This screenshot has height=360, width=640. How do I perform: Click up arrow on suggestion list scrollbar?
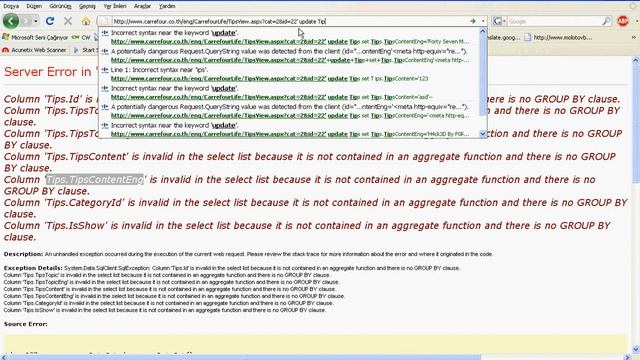click(x=483, y=31)
